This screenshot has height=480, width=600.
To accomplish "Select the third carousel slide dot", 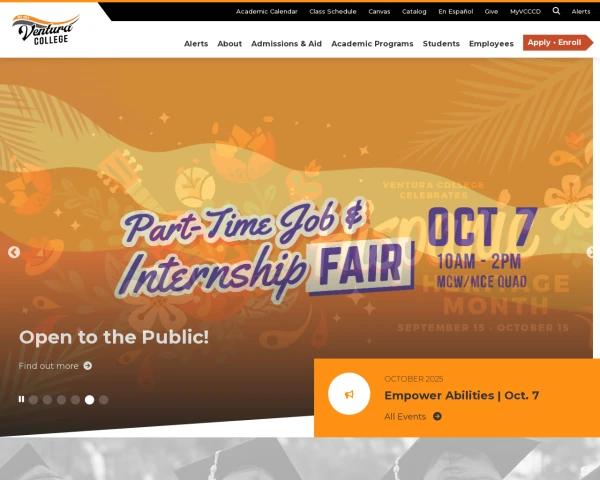I will click(x=61, y=400).
